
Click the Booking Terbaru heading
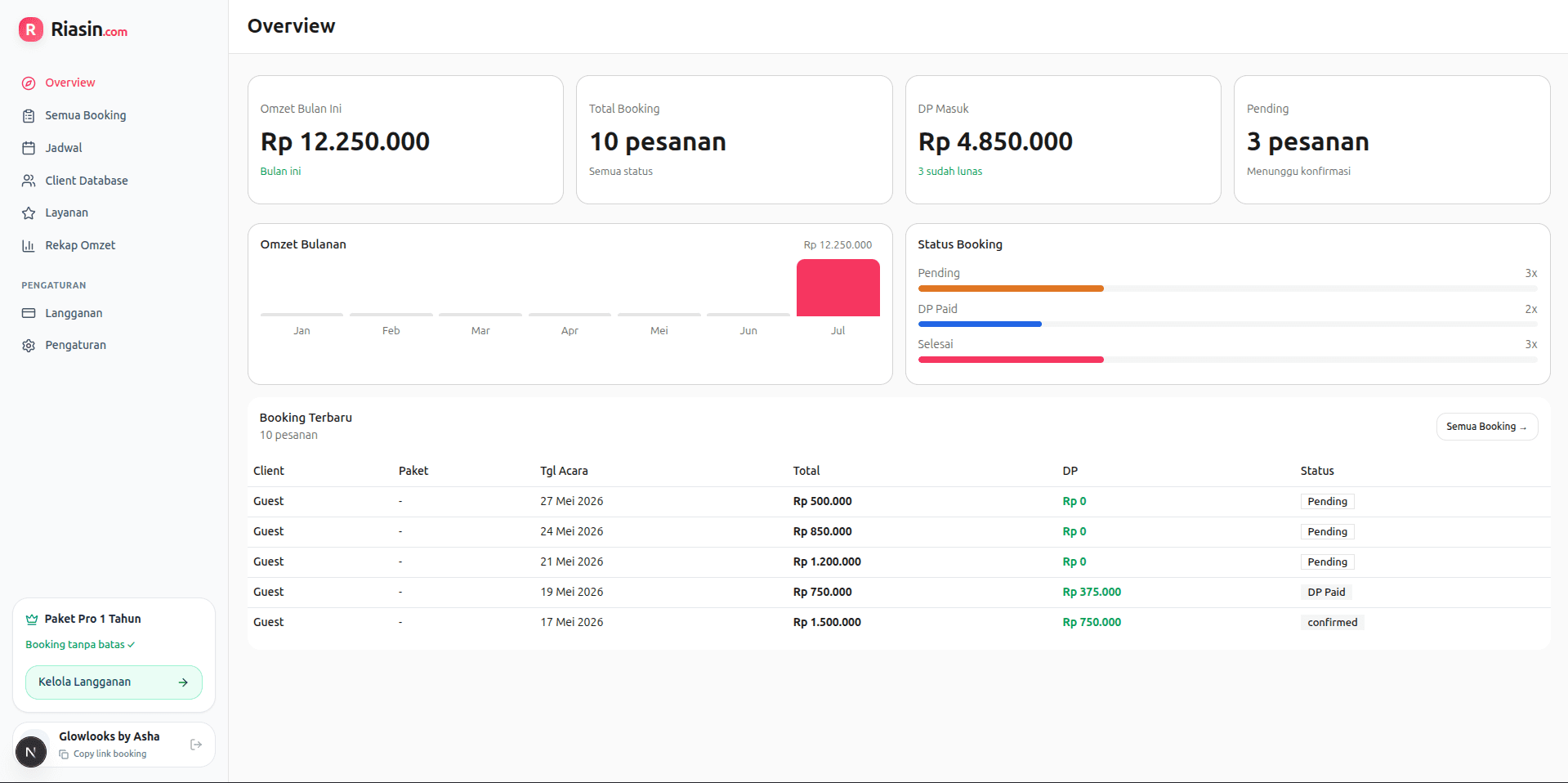click(x=306, y=418)
